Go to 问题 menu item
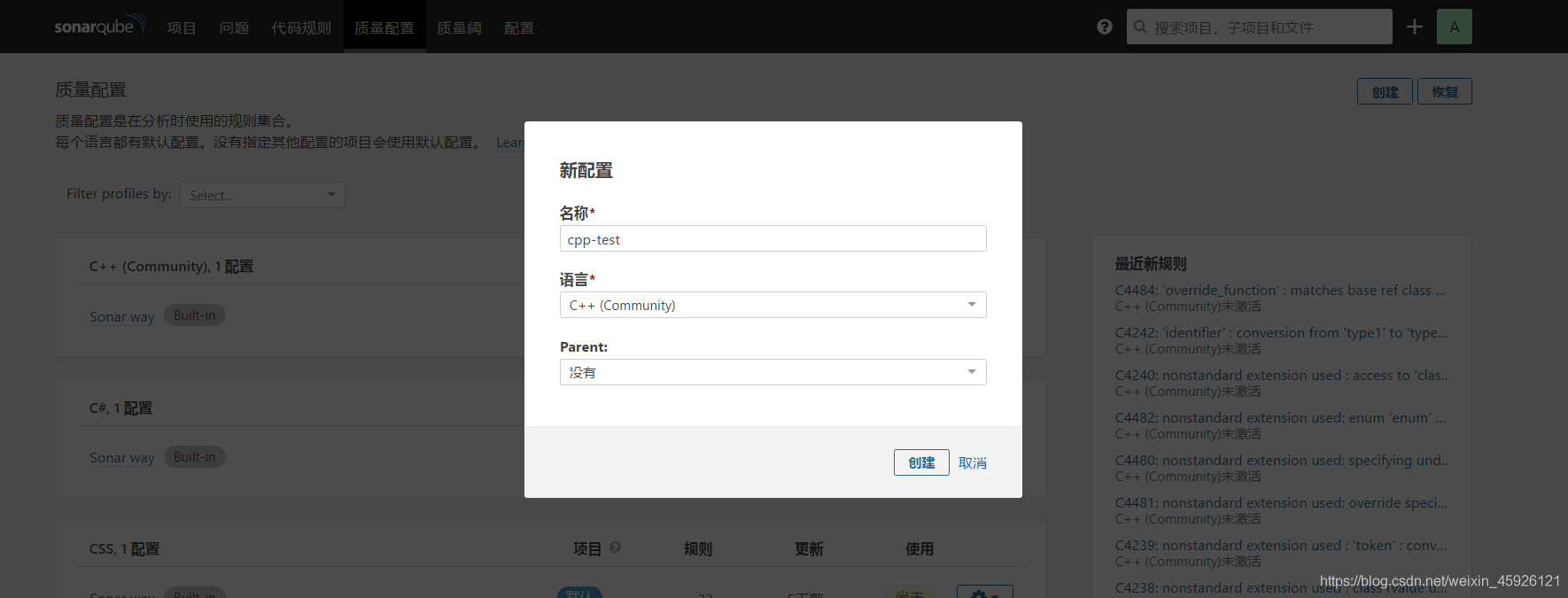 point(234,27)
